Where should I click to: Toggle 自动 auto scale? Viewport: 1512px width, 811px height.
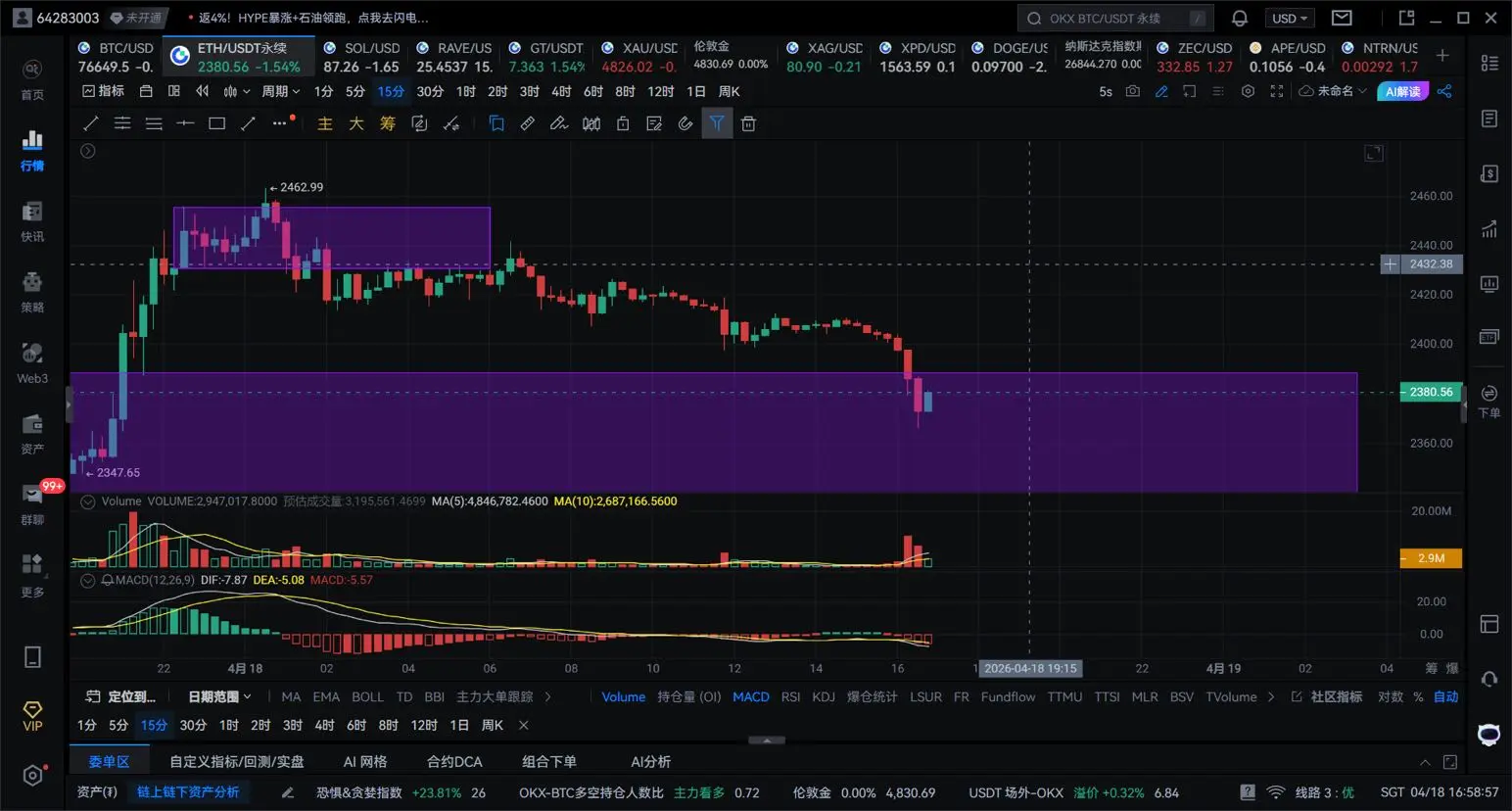1446,696
